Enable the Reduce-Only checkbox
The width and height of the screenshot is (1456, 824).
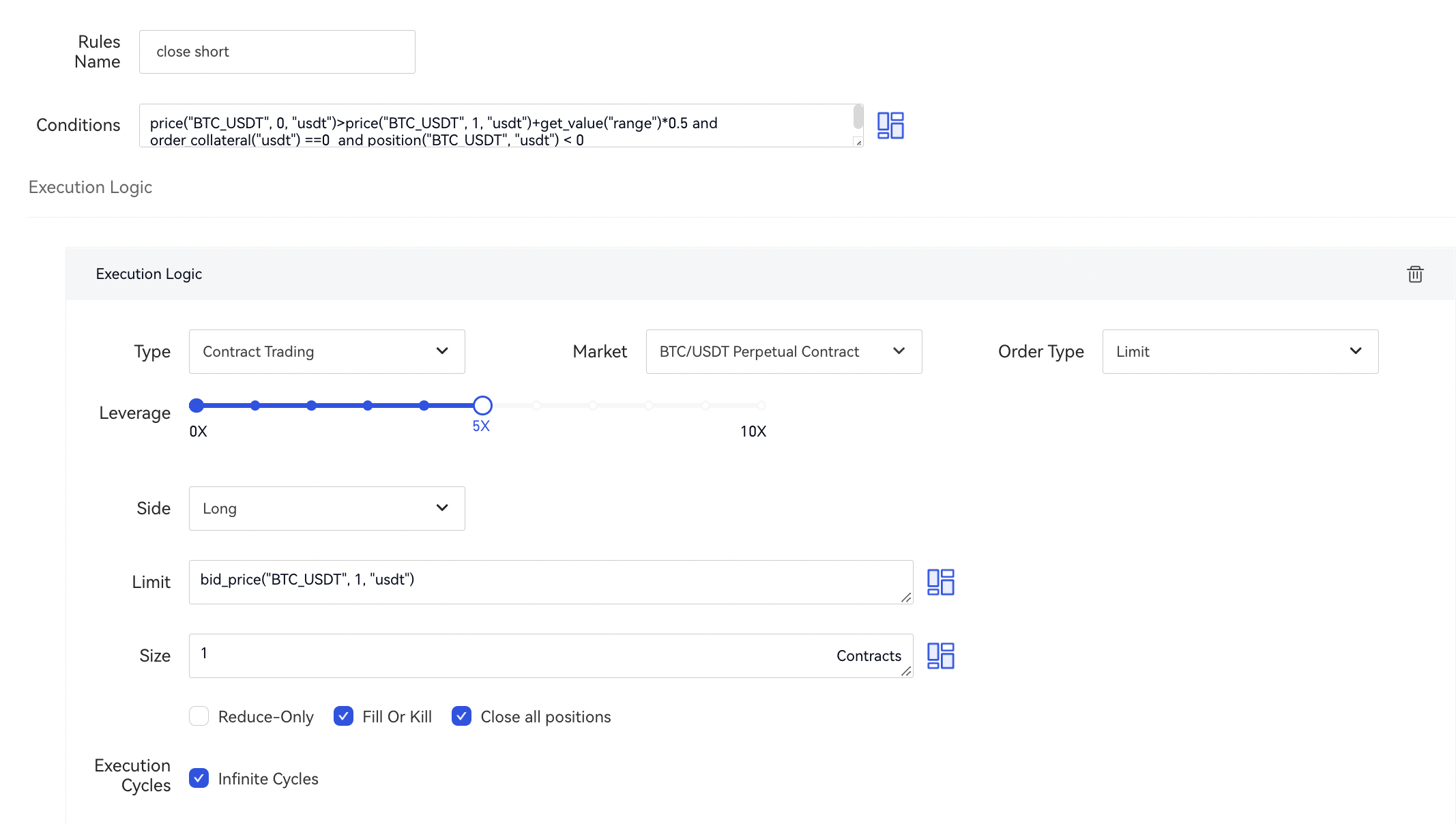199,716
